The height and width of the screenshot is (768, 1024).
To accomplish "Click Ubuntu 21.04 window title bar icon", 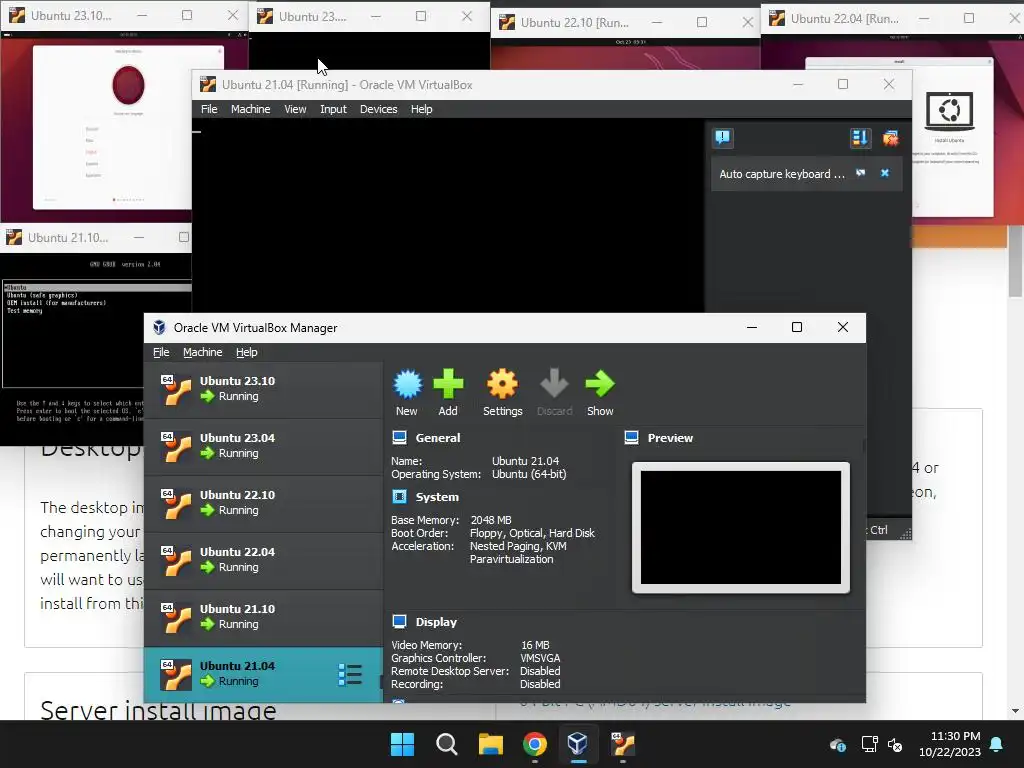I will tap(208, 84).
